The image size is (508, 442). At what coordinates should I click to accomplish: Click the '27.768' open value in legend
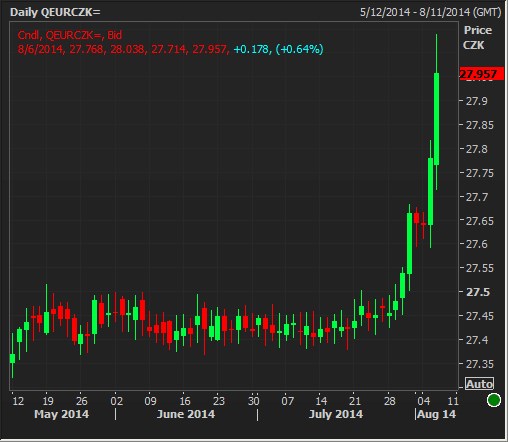point(86,49)
